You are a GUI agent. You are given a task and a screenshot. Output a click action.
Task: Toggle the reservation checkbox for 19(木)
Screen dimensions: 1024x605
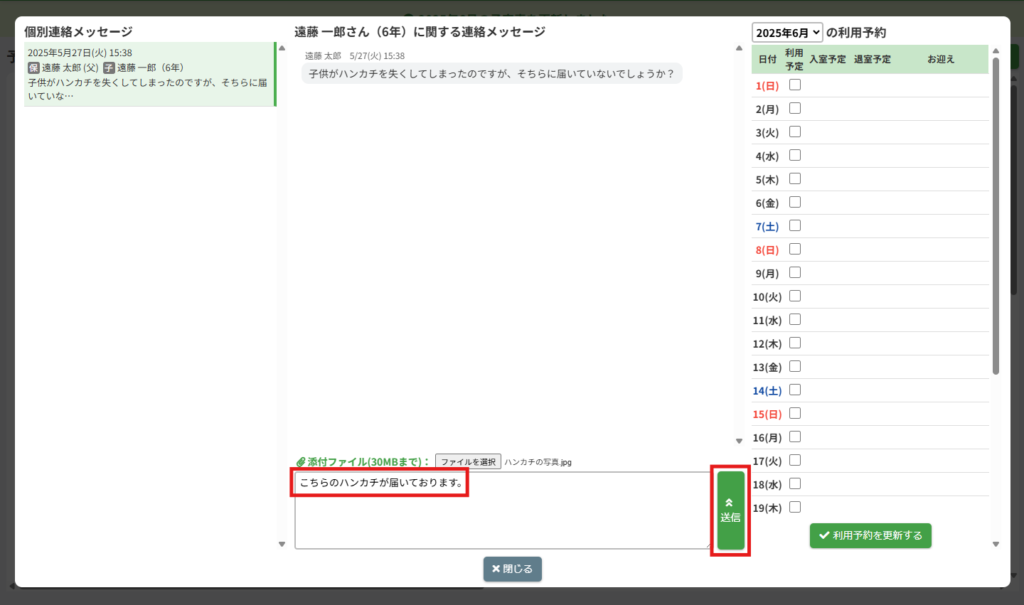pos(795,507)
